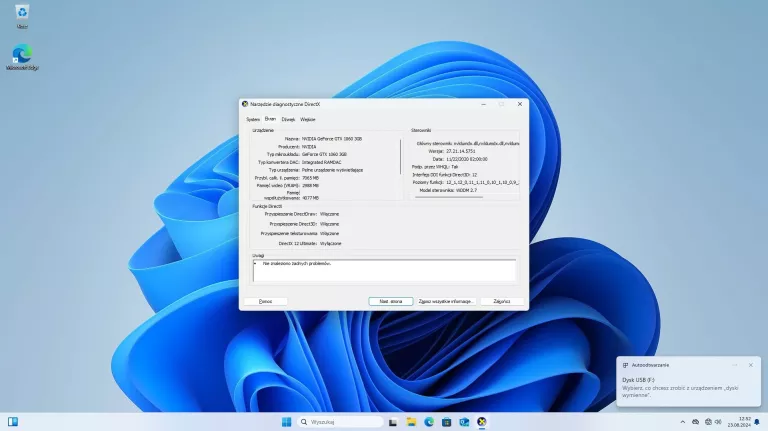
Task: Select the 7065 MB total memory value
Action: tap(310, 178)
